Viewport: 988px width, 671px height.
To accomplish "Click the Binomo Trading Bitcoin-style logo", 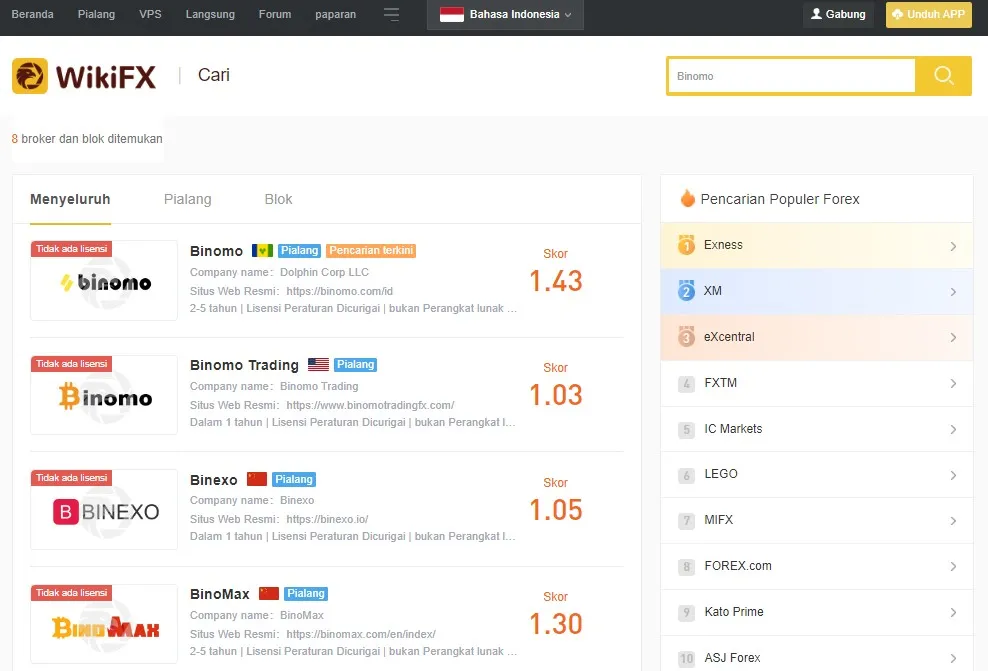I will [x=104, y=395].
